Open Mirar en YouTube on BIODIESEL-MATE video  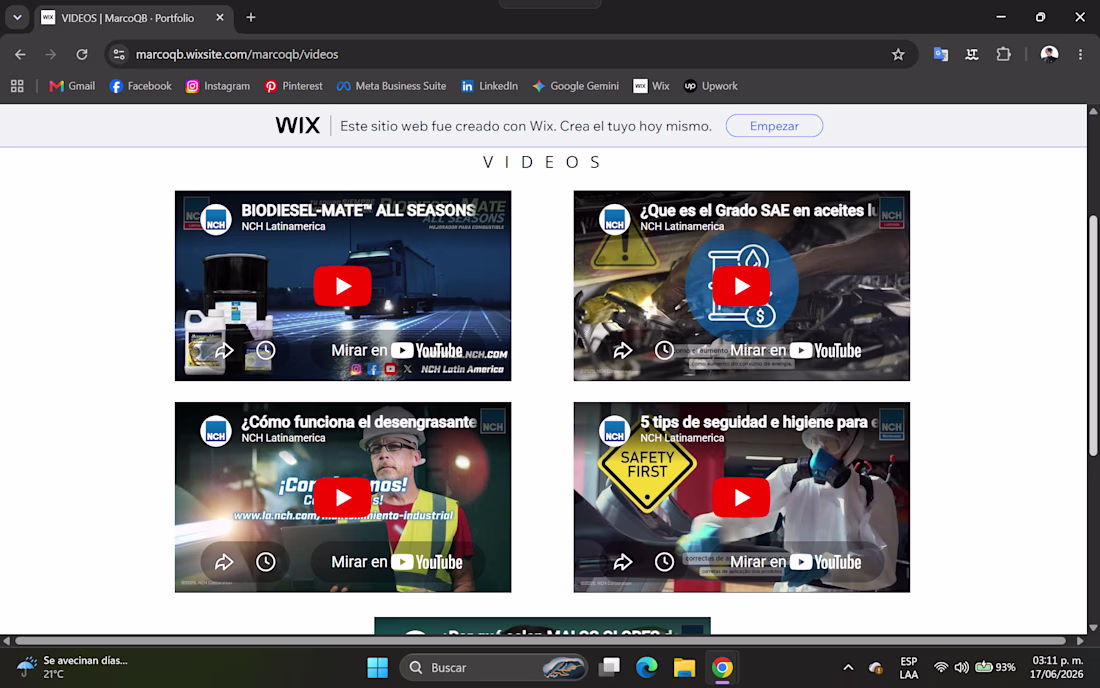click(396, 351)
